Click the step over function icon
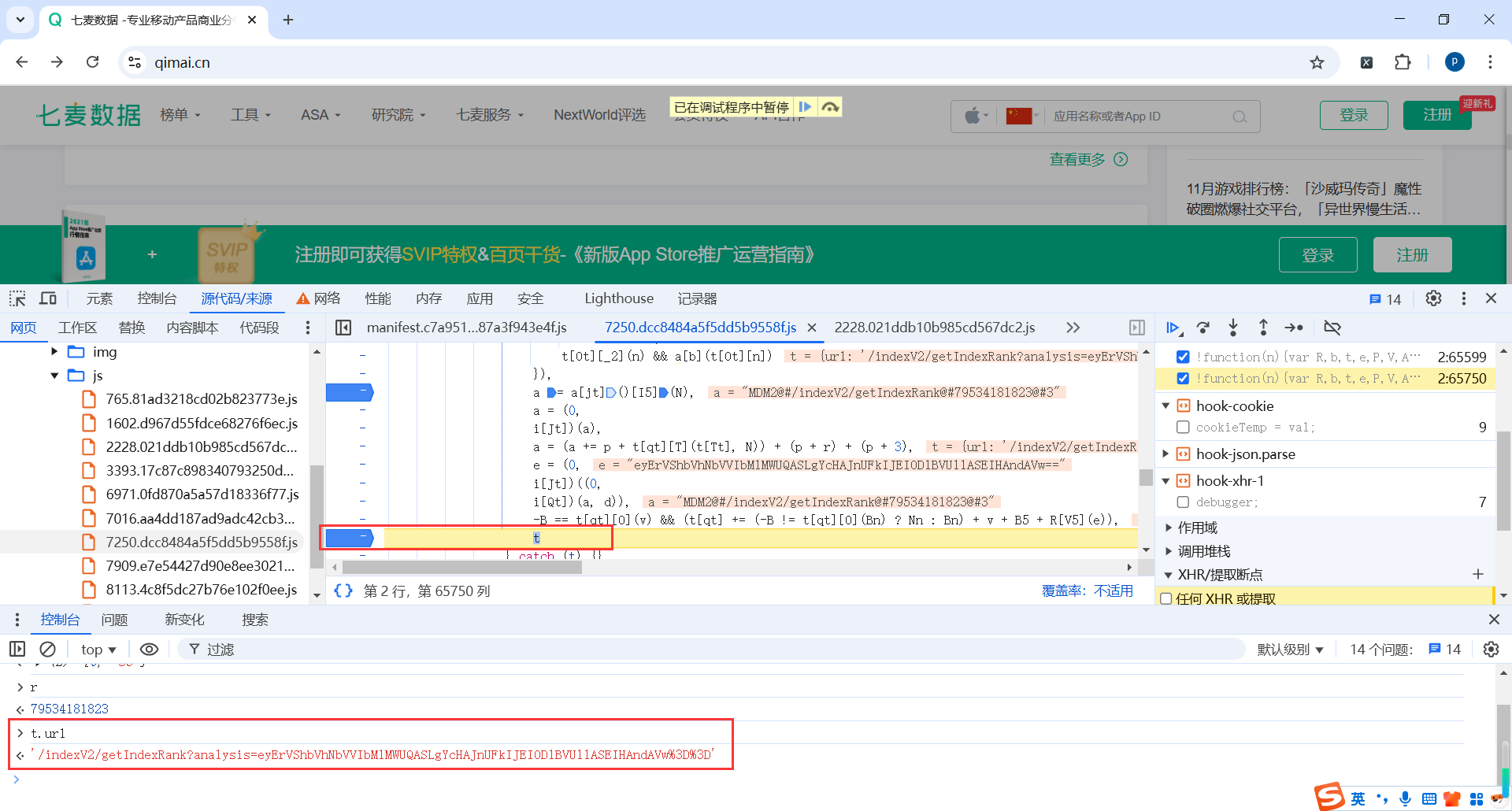The image size is (1512, 811). [x=1203, y=328]
